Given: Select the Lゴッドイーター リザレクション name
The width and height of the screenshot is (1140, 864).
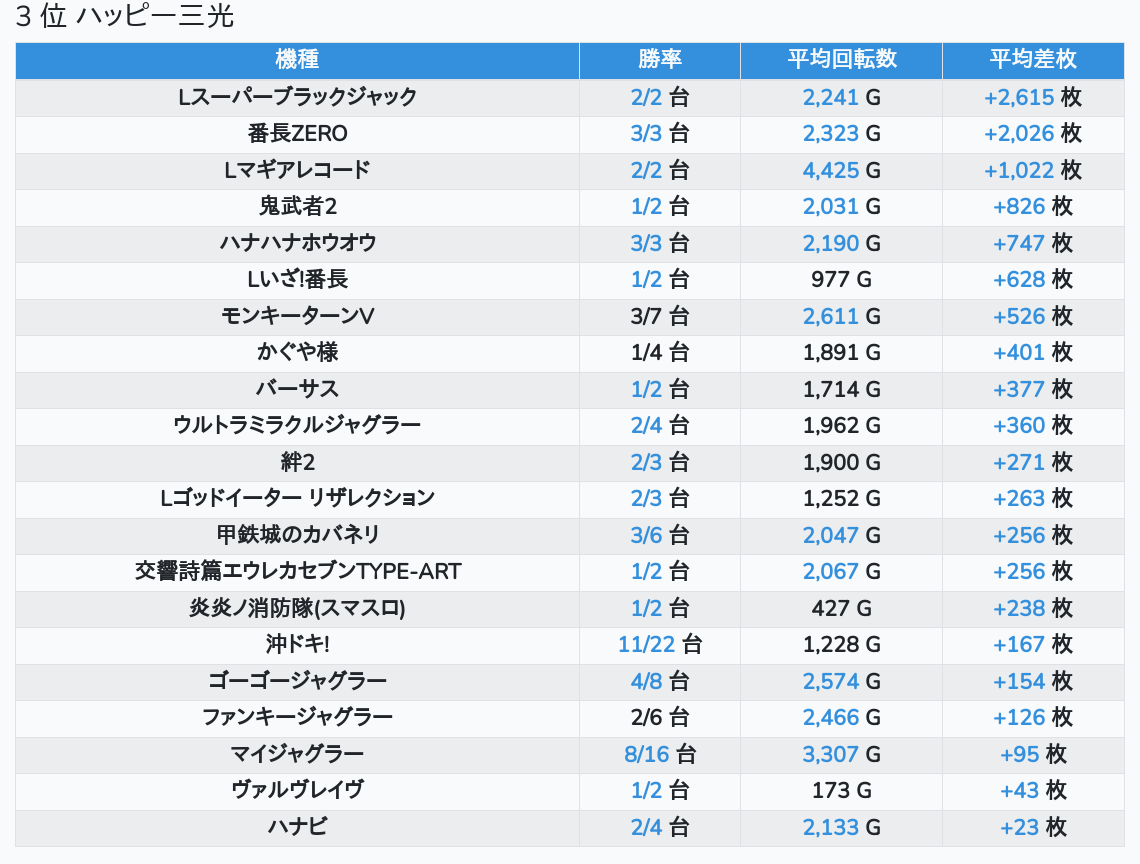Looking at the screenshot, I should tap(297, 499).
